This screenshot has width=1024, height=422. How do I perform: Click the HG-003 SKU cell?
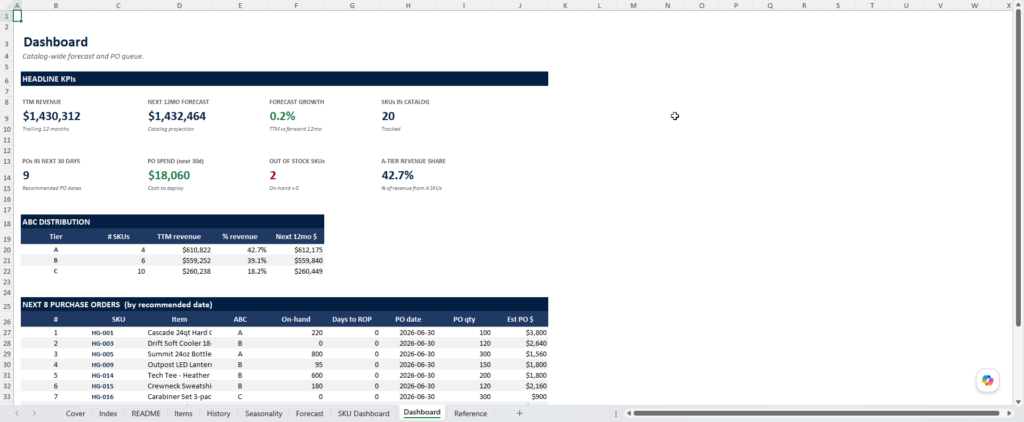[x=118, y=343]
